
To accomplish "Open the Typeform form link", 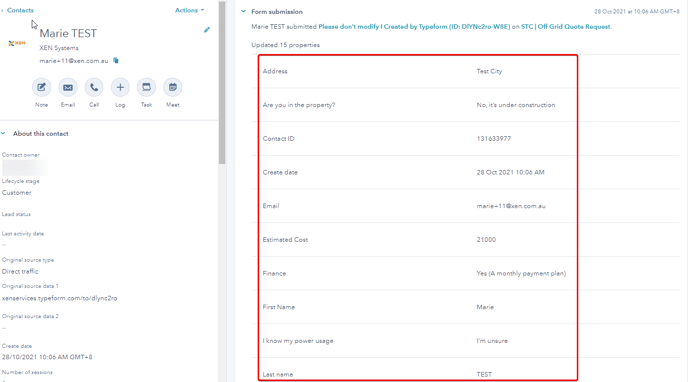I will tap(414, 27).
